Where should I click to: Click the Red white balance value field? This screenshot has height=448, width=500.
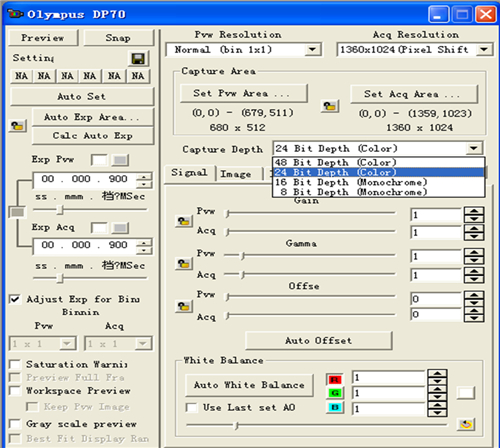389,378
